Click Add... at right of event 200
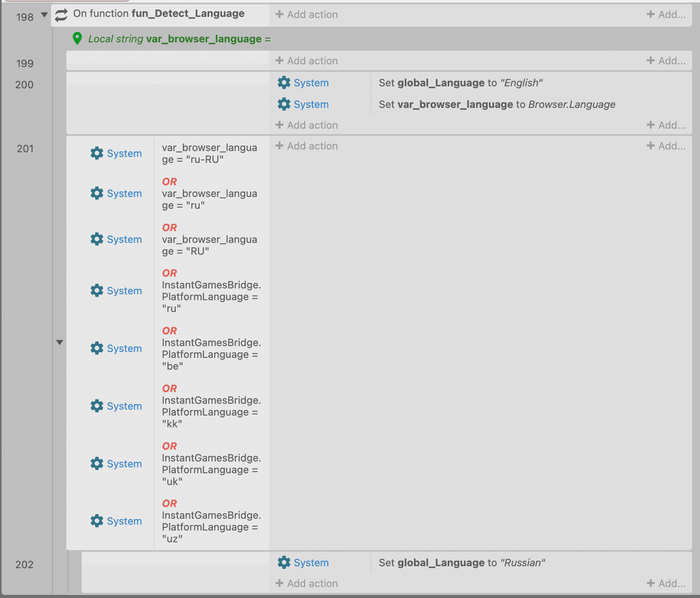 tap(666, 125)
